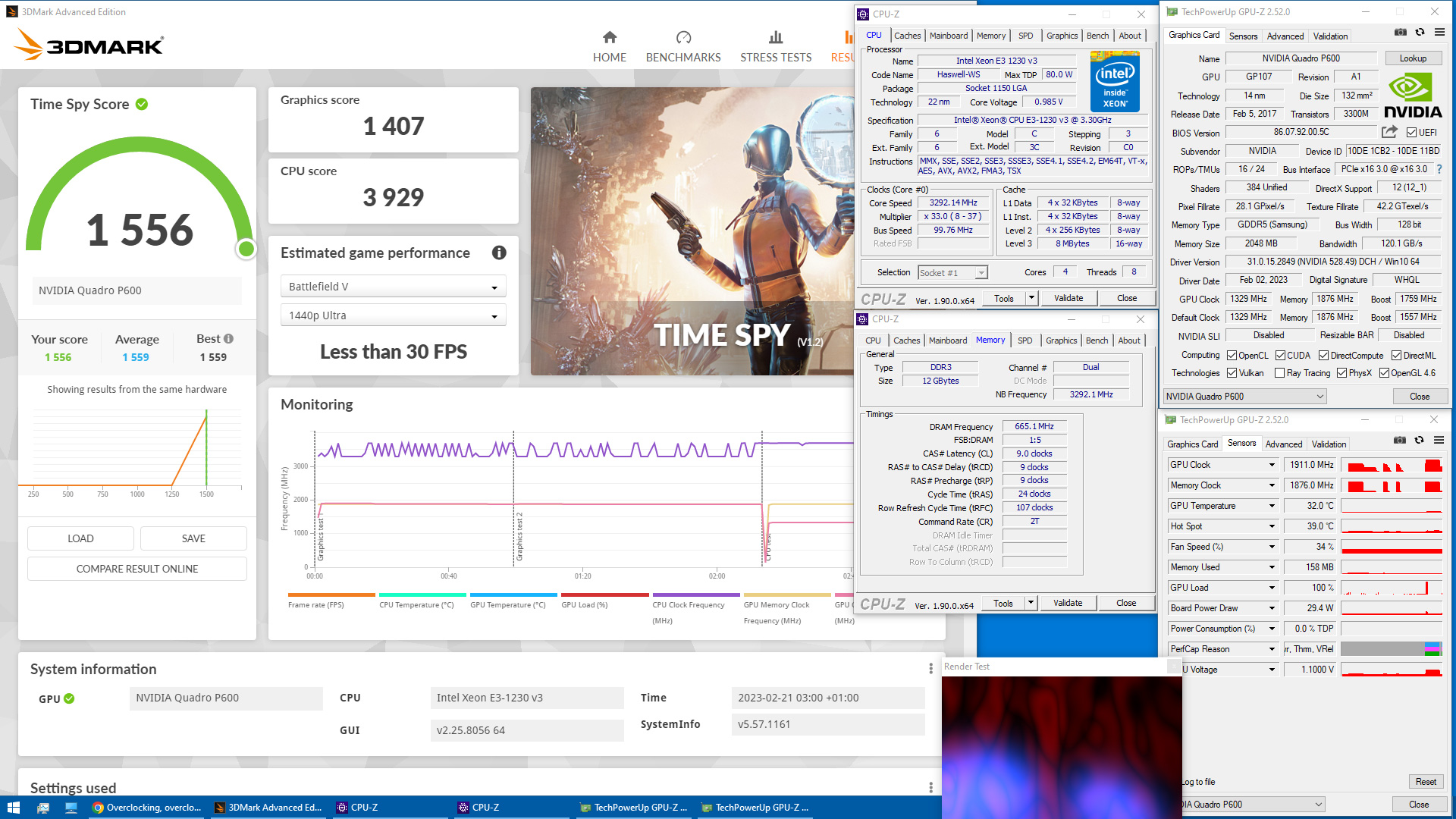This screenshot has width=1456, height=819.
Task: Click the Best score info icon
Action: (228, 339)
